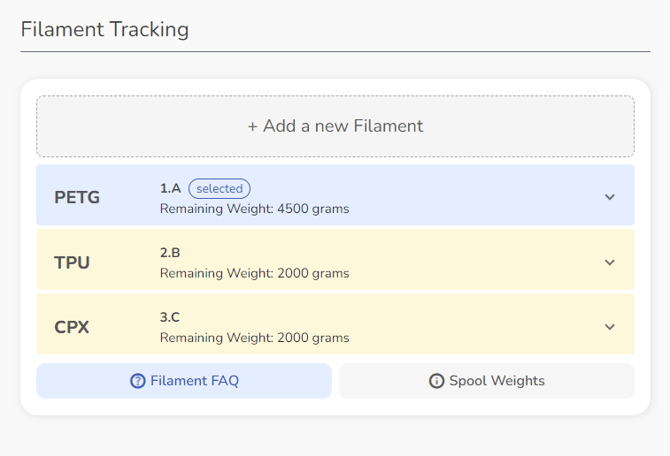Click the CPX material label
Screen dimensions: 670x456
[x=72, y=327]
